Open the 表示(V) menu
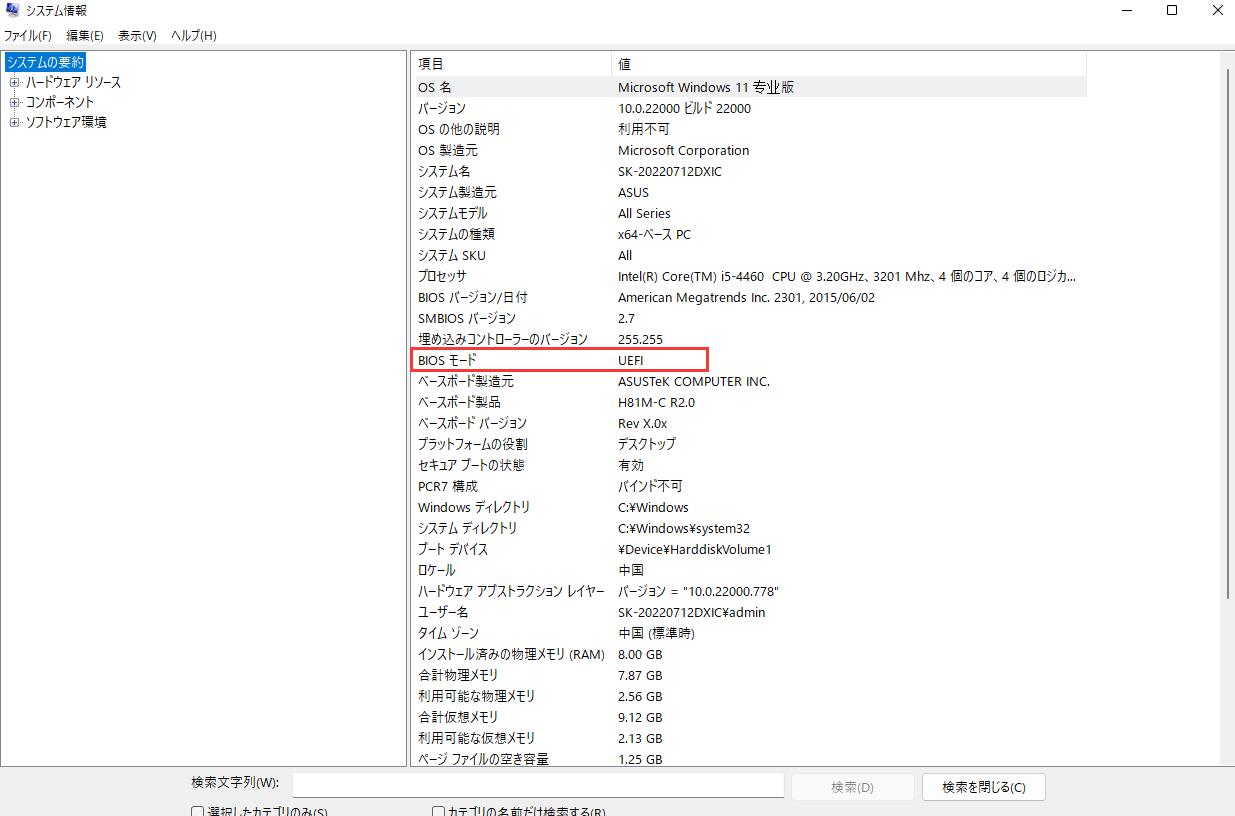This screenshot has width=1235, height=816. pos(135,35)
